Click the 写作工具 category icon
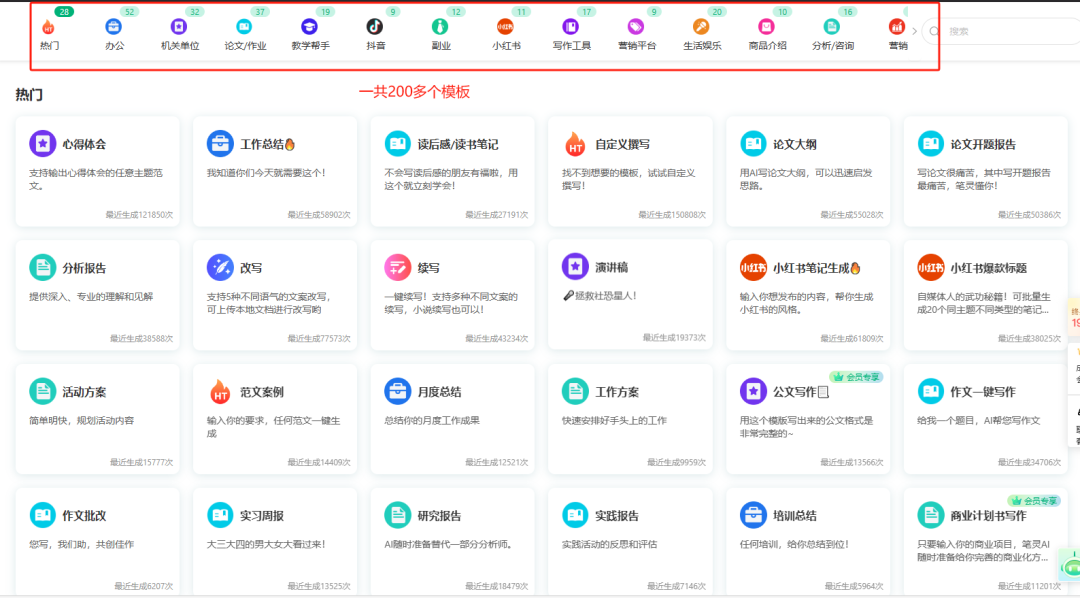 click(570, 27)
